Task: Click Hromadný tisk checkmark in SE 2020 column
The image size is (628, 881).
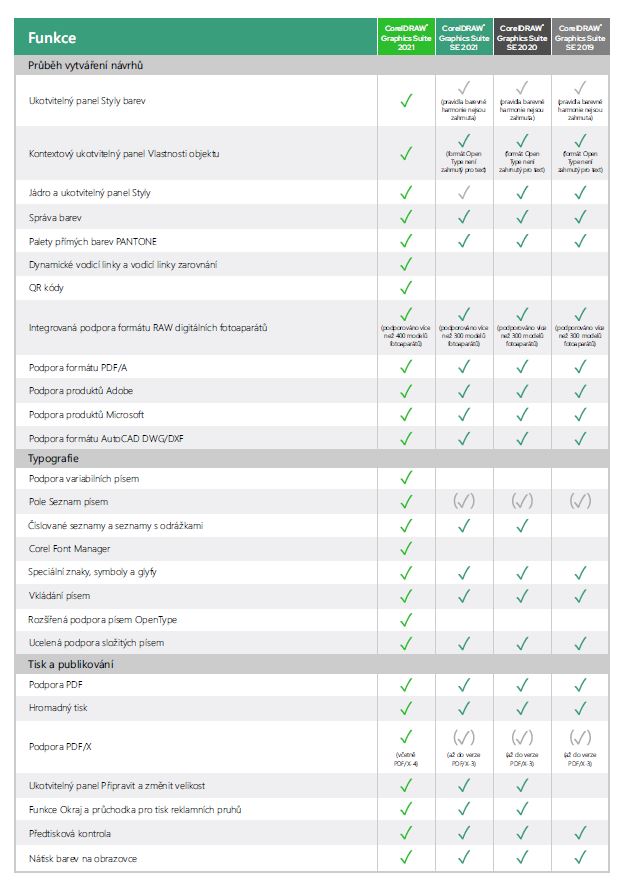Action: [x=522, y=708]
